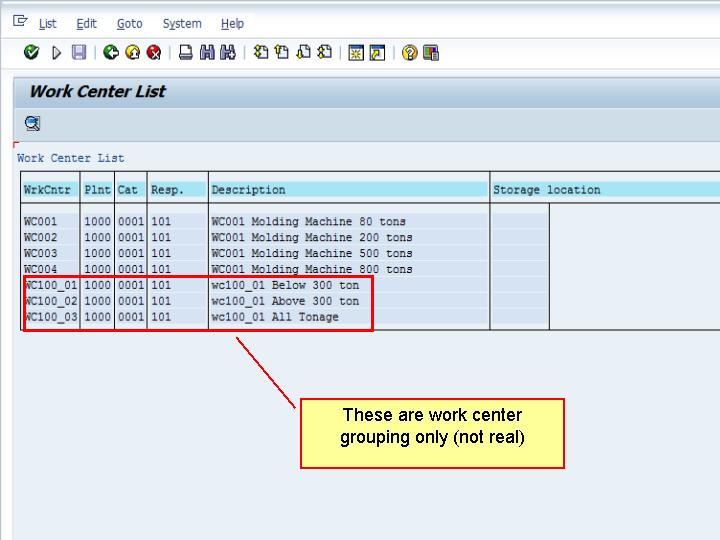Go to Previous Page icon

(x=282, y=52)
